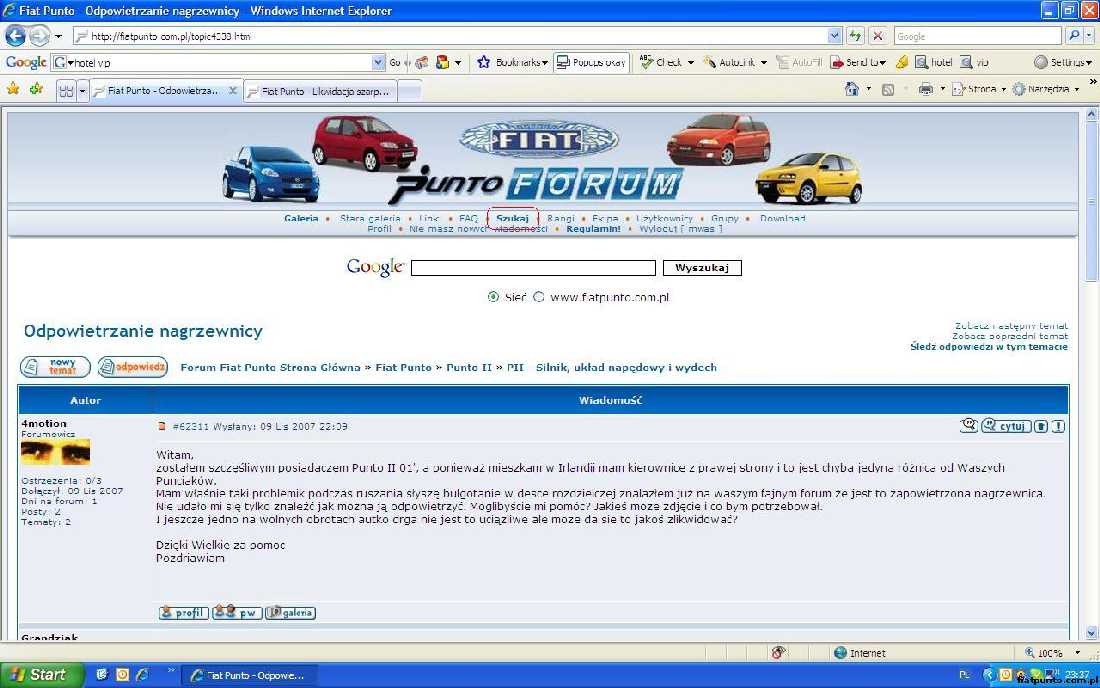Click the report post exclamation icon
This screenshot has width=1100, height=688.
coord(1058,426)
